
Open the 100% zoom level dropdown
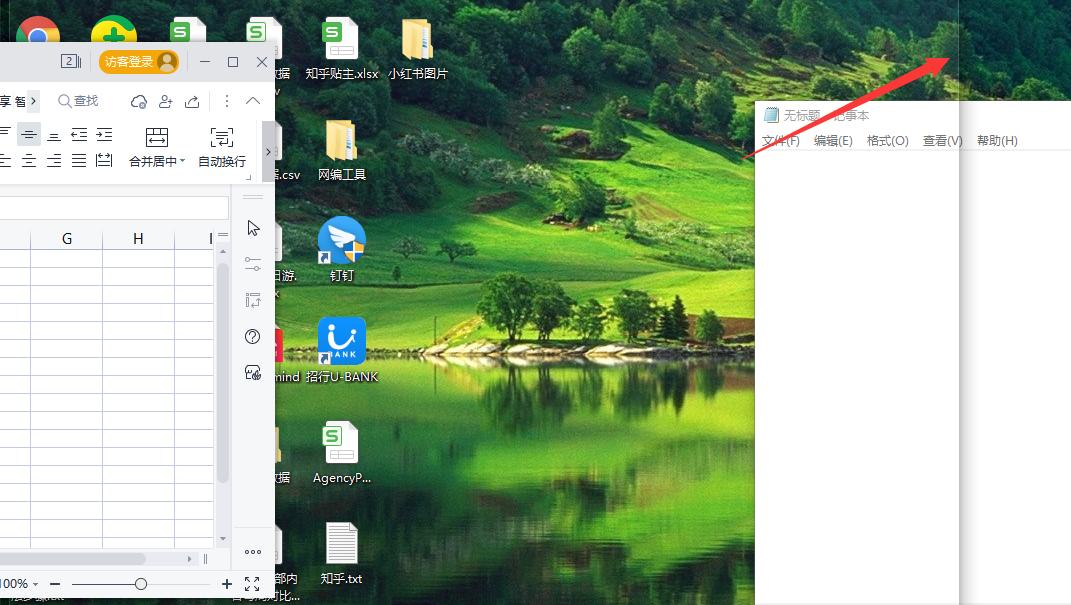19,584
